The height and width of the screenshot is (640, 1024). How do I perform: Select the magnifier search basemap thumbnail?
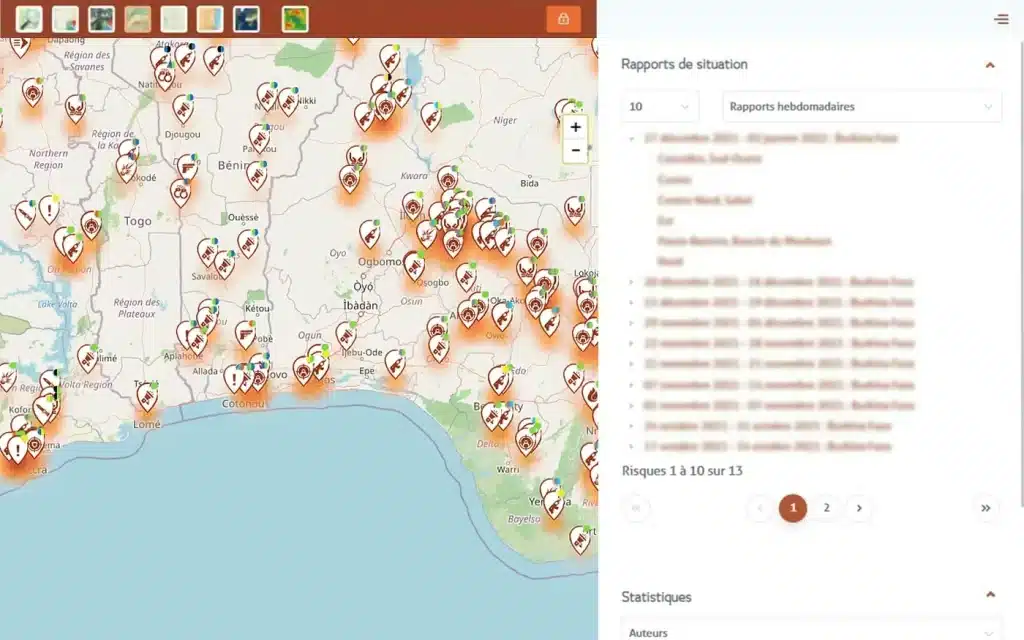coord(29,19)
